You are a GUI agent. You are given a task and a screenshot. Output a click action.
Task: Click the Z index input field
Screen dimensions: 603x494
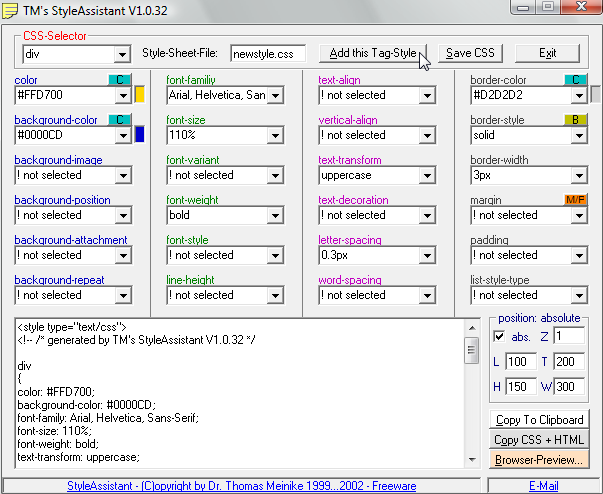tap(569, 336)
